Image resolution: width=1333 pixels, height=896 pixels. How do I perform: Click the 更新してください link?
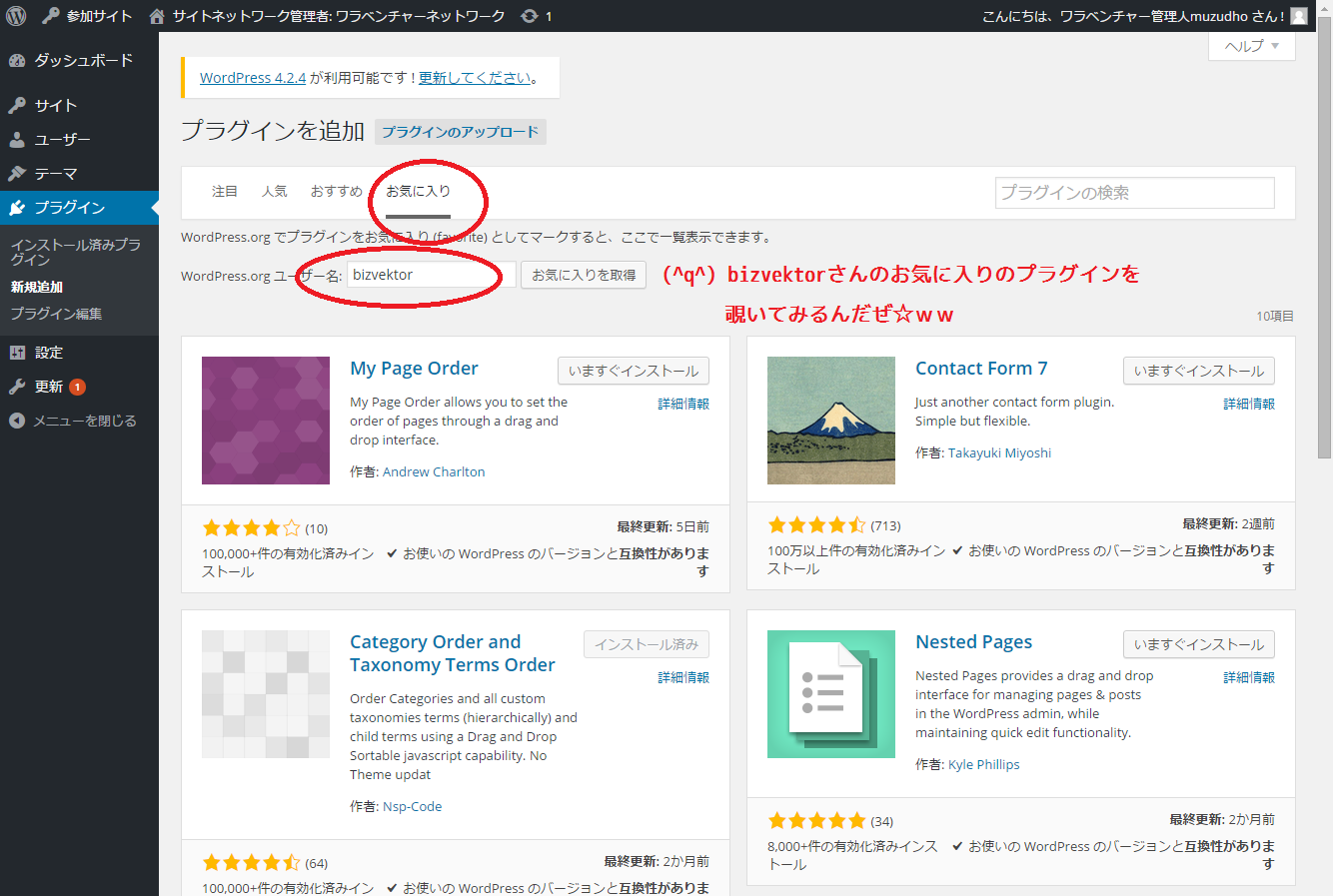(475, 78)
